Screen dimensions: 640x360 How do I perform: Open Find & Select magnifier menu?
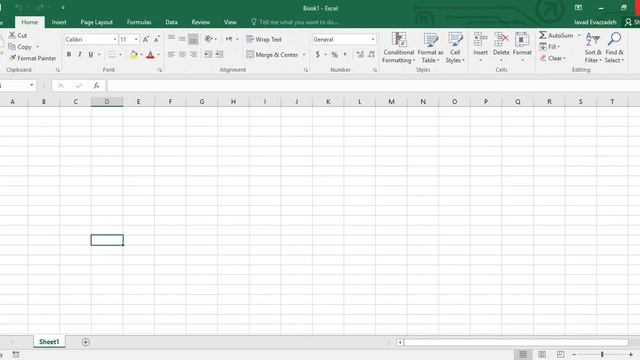(x=614, y=48)
